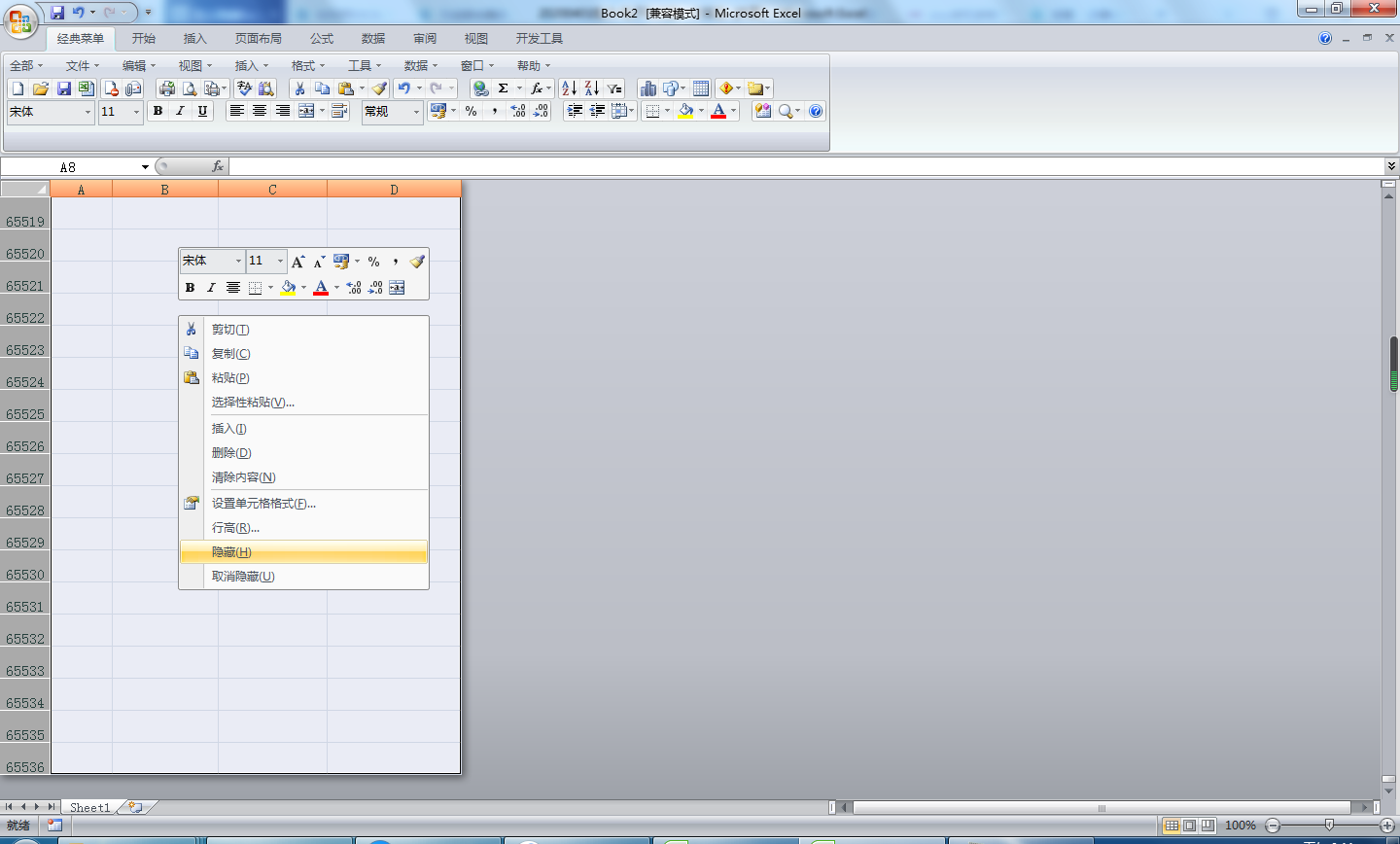
Task: Run the spelling check (ABC checkmark) icon
Action: tap(244, 88)
